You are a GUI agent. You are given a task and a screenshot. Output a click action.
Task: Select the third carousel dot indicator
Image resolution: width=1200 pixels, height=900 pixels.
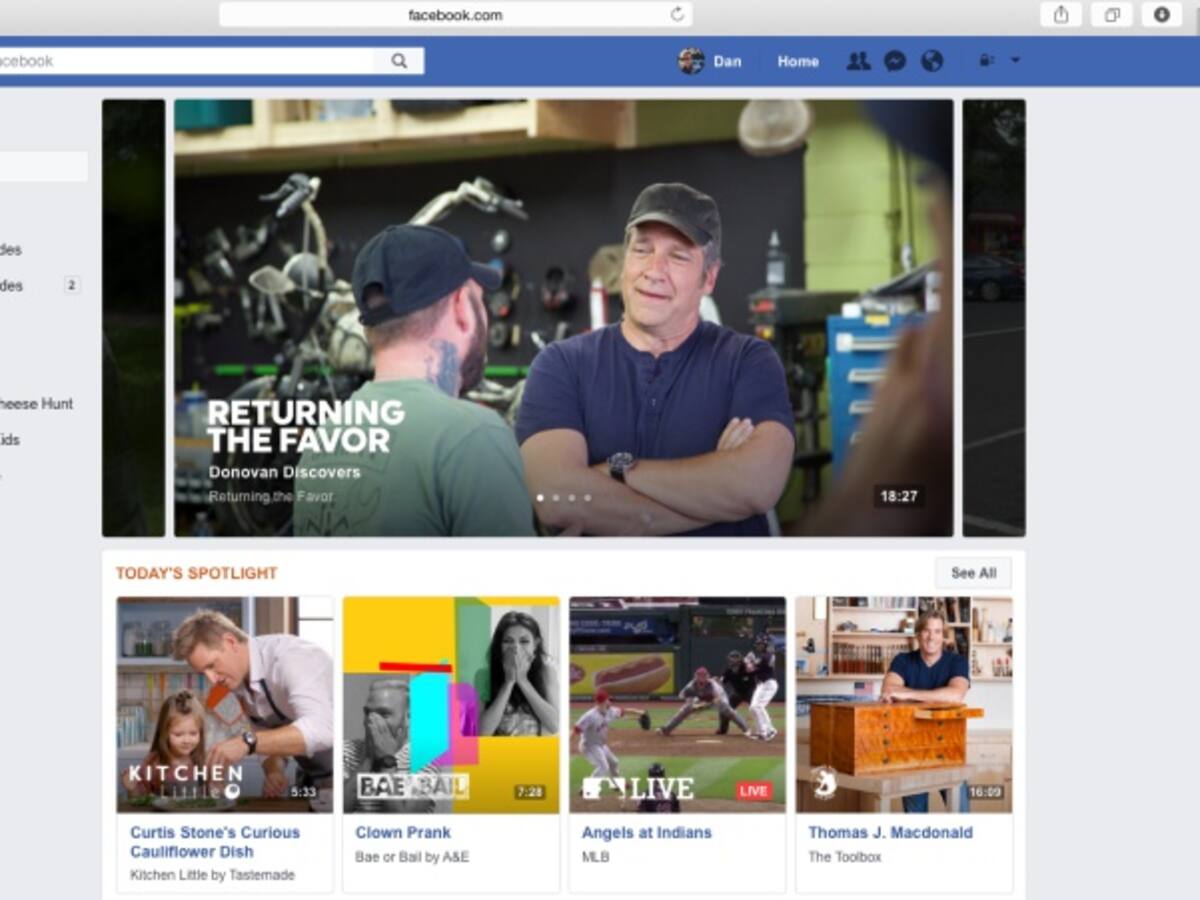pos(572,497)
